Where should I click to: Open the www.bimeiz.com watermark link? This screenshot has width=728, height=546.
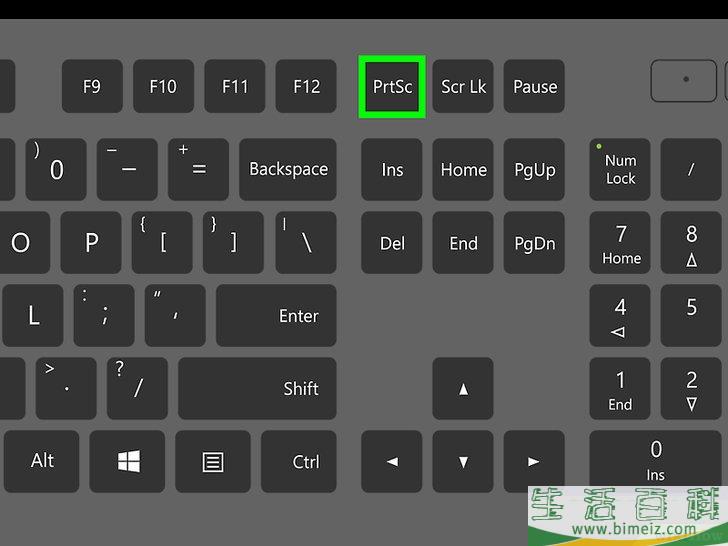click(x=634, y=529)
